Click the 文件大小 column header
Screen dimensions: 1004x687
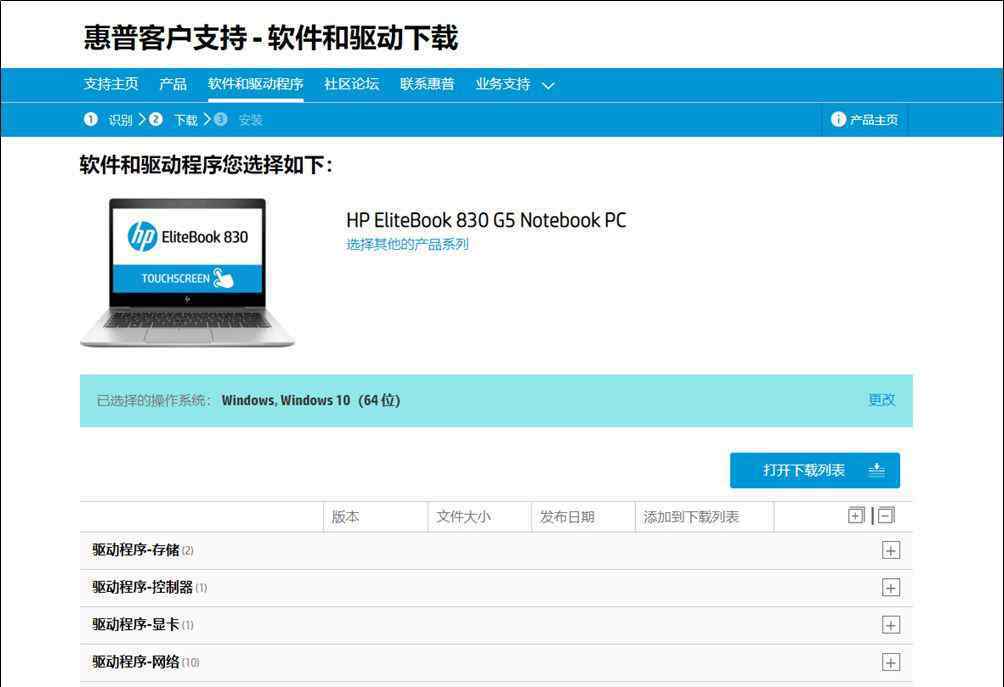click(x=464, y=517)
